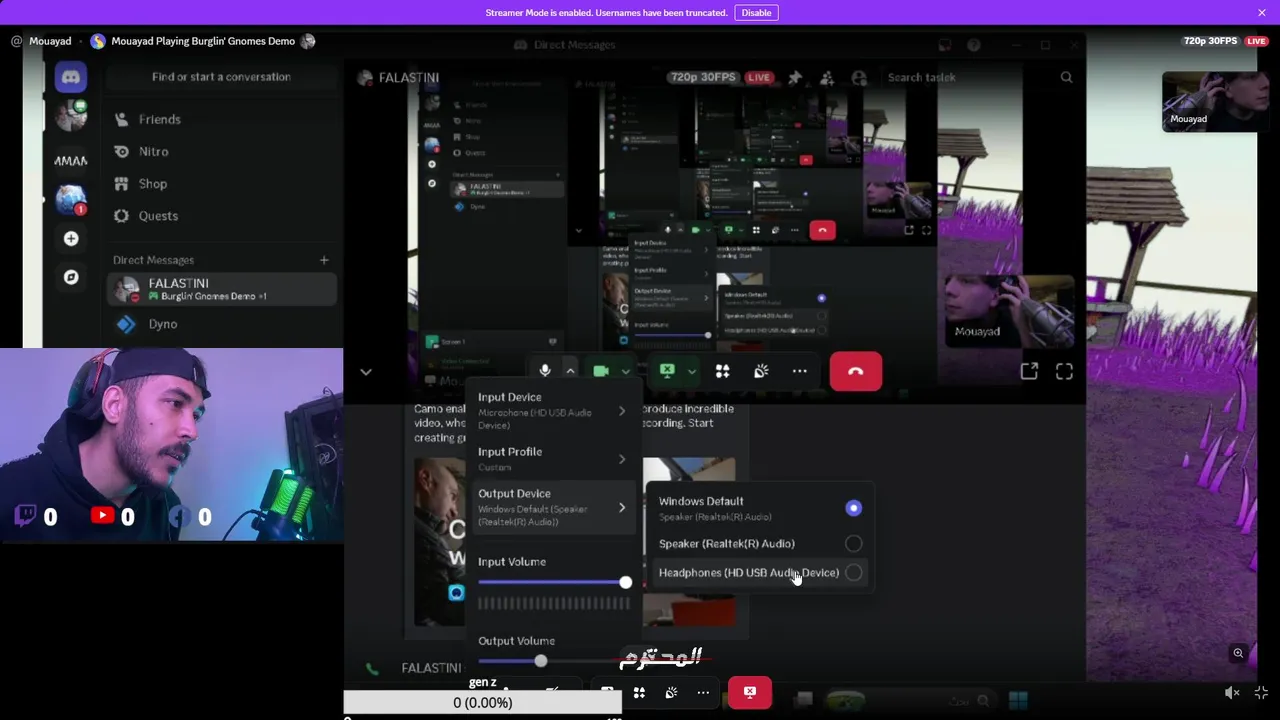Image resolution: width=1280 pixels, height=720 pixels.
Task: Open the FALASTINI direct message
Action: (221, 290)
